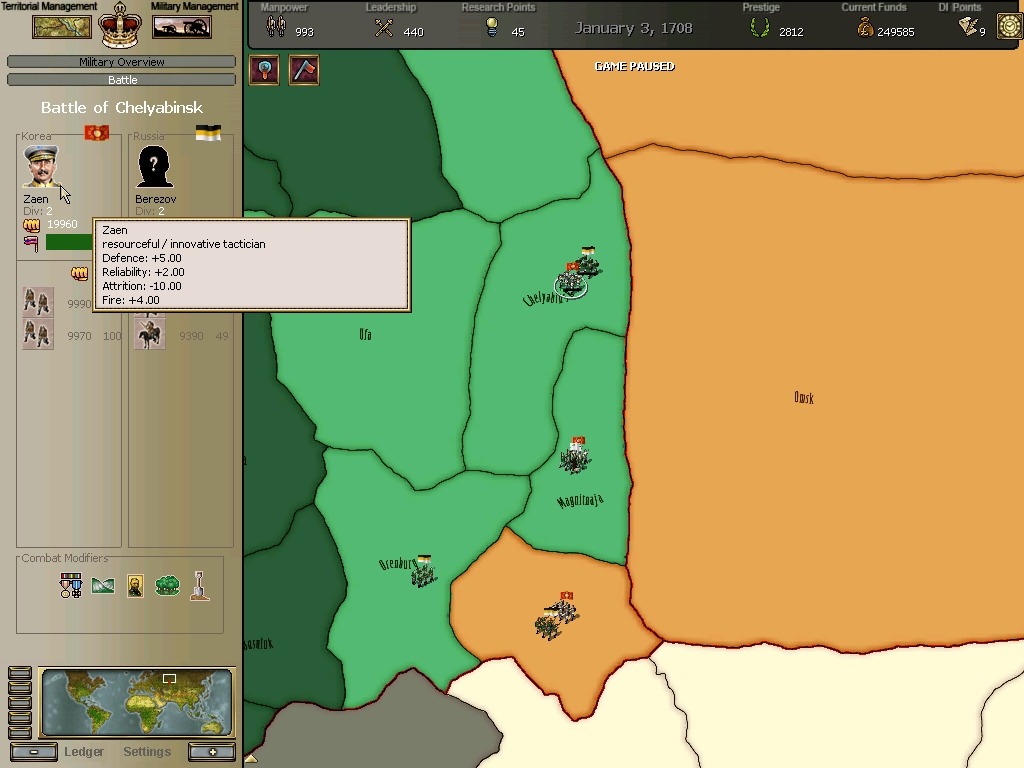1024x768 pixels.
Task: Click fist strength icon beside 19960
Action: coord(31,225)
